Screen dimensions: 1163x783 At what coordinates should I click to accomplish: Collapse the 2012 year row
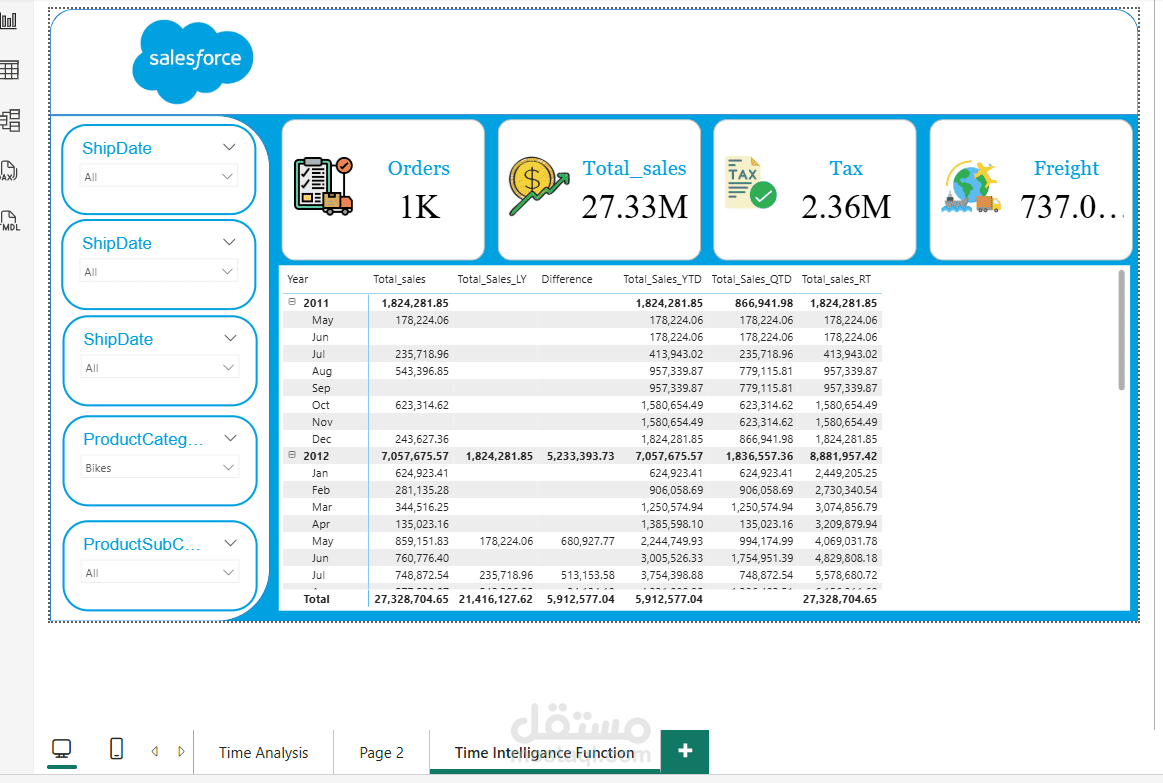point(292,455)
